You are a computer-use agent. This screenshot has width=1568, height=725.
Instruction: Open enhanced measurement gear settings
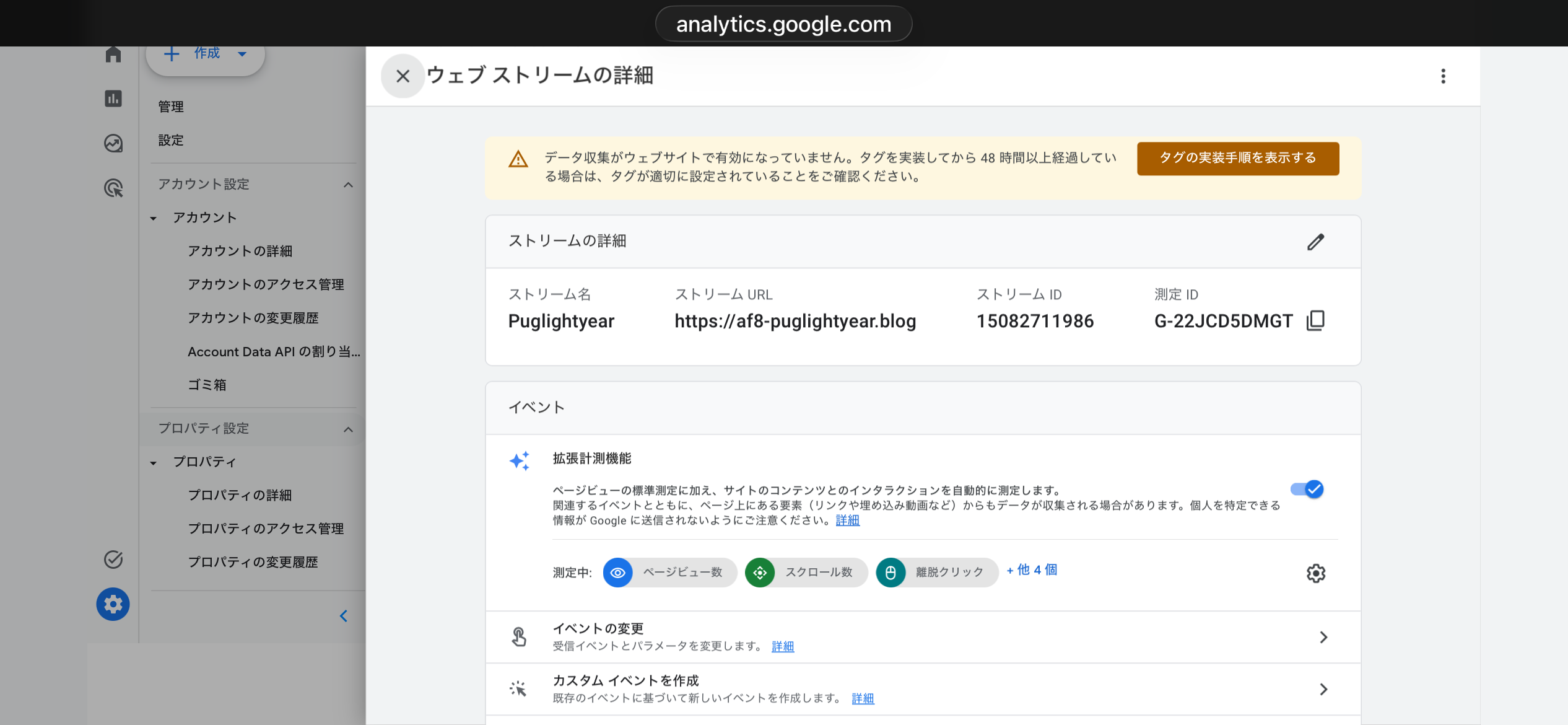pyautogui.click(x=1315, y=573)
